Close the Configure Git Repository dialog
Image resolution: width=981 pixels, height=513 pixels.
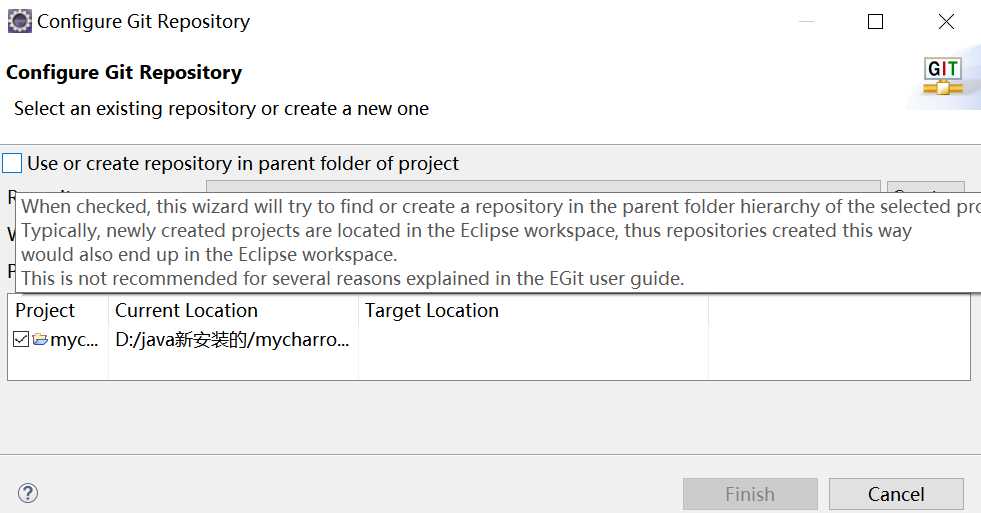tap(946, 22)
